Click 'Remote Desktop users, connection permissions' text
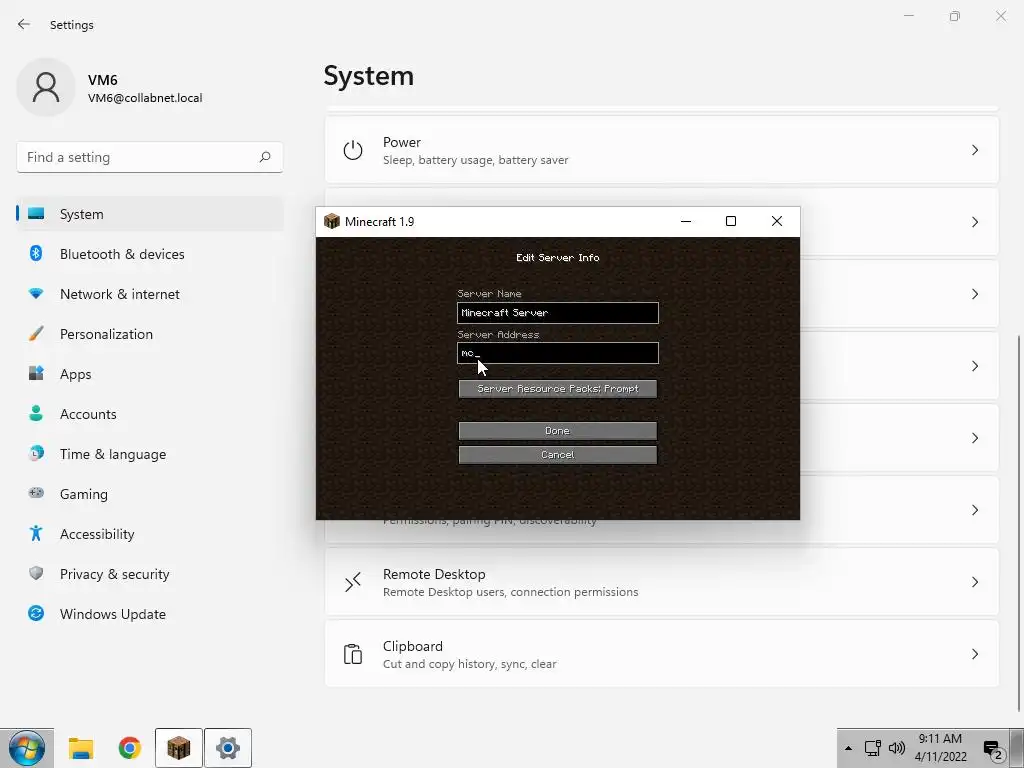This screenshot has width=1024, height=768. pos(511,592)
